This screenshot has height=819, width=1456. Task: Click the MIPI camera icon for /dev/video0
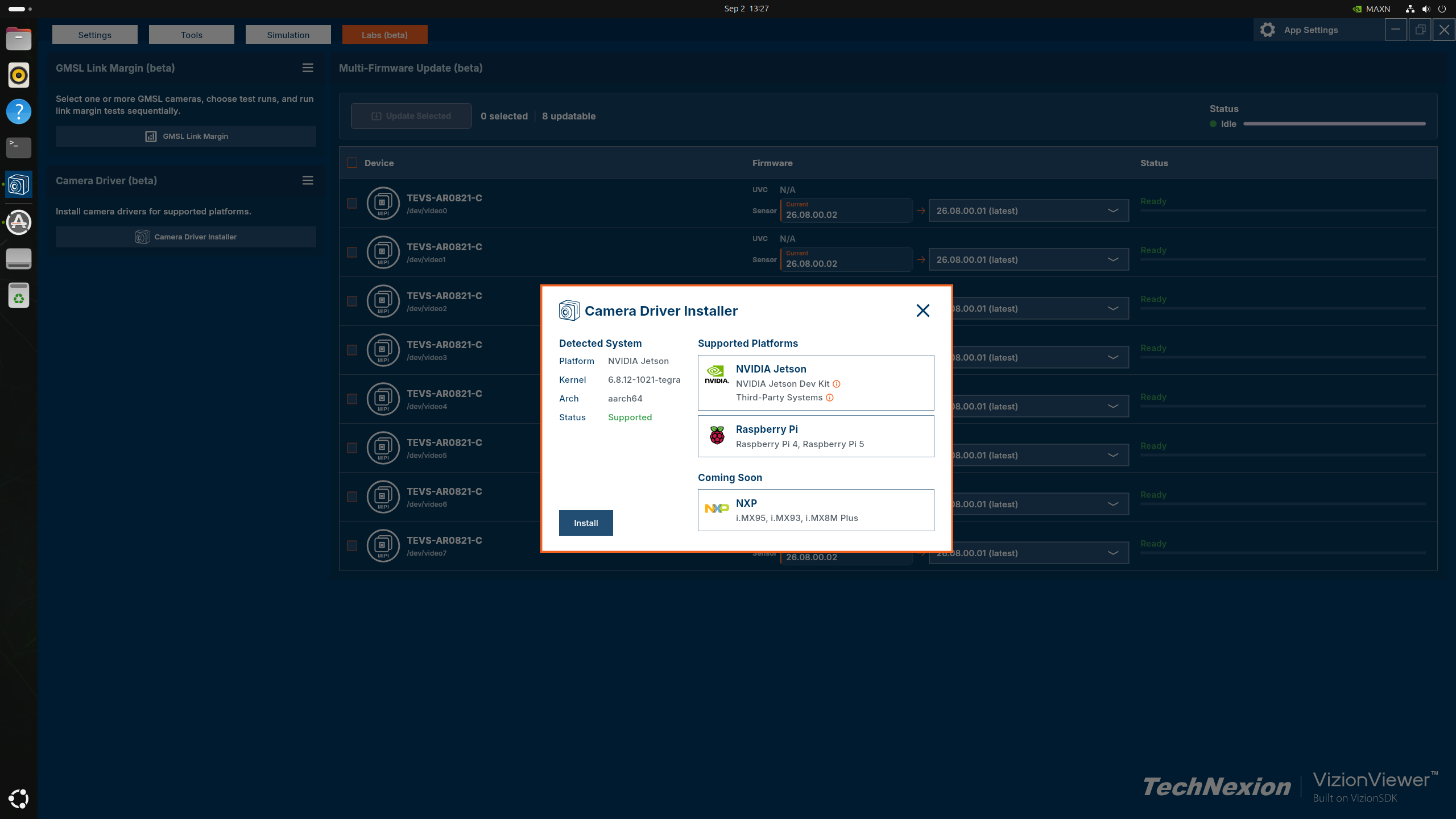click(x=383, y=203)
